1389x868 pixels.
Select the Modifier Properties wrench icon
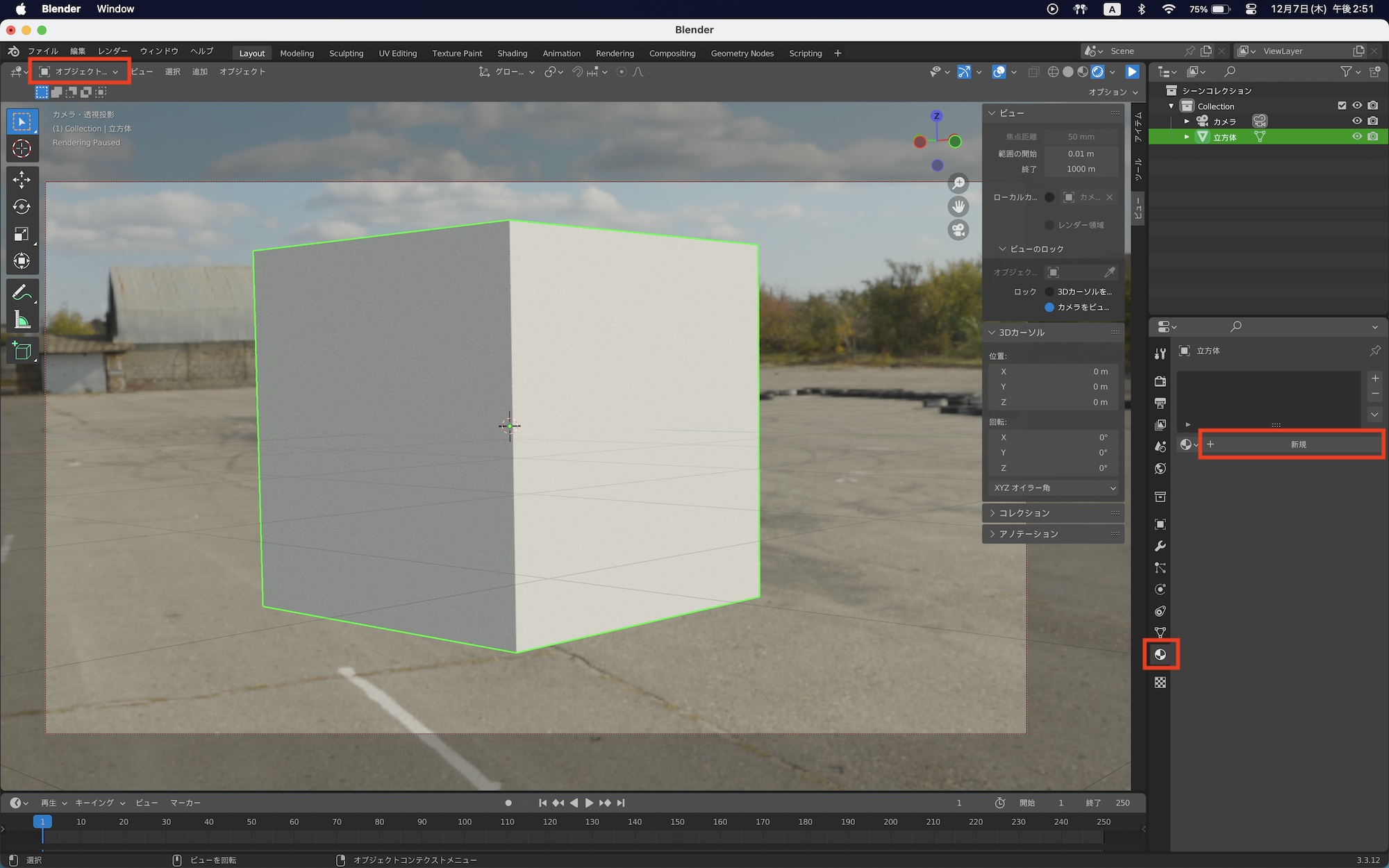point(1161,546)
